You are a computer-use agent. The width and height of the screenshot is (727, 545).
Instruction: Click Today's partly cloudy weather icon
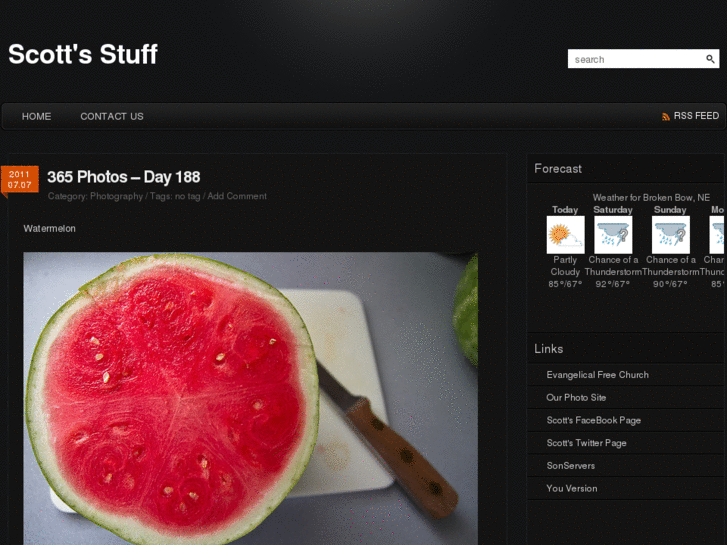pos(565,235)
